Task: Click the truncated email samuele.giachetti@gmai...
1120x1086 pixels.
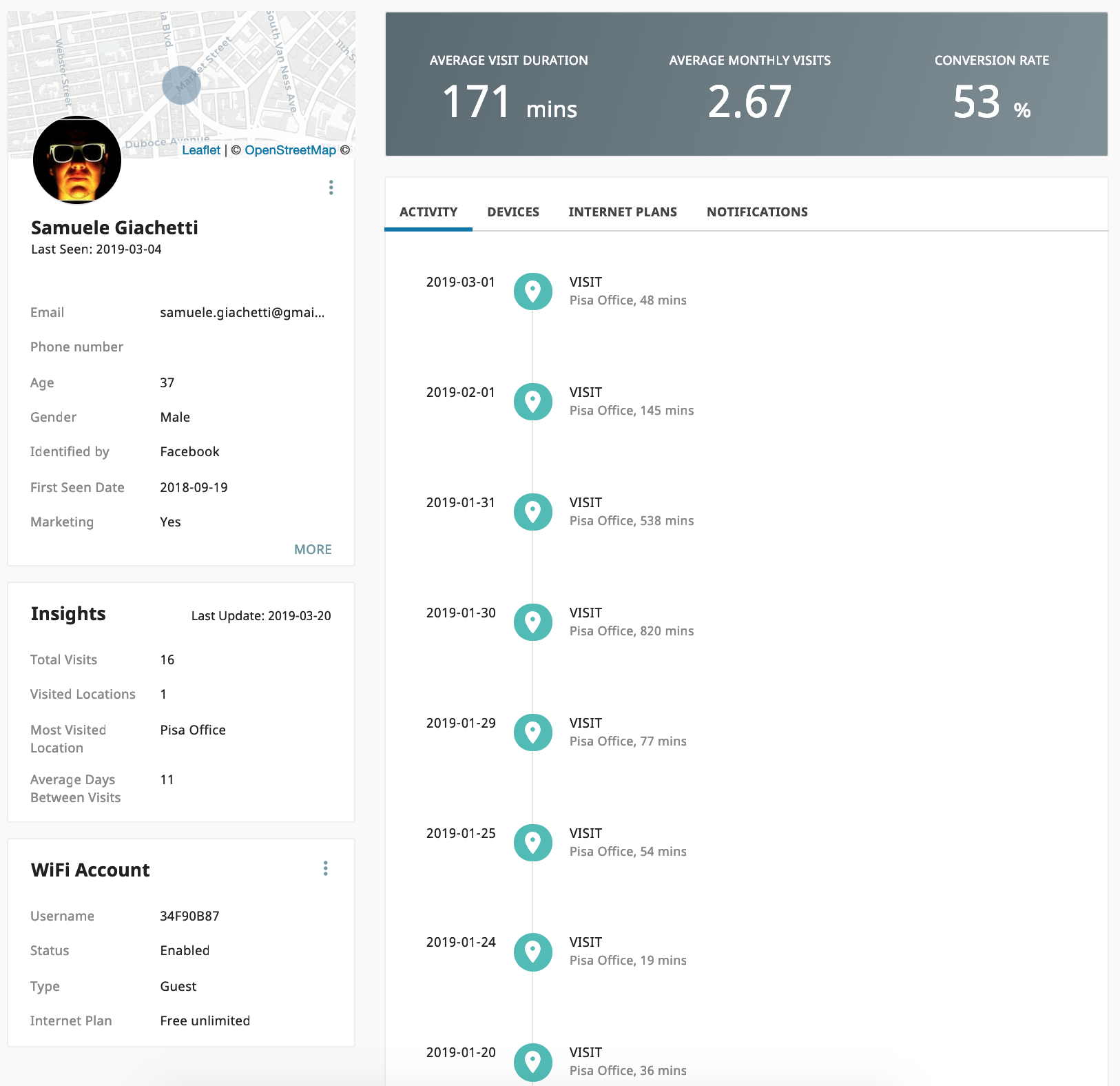Action: 242,312
